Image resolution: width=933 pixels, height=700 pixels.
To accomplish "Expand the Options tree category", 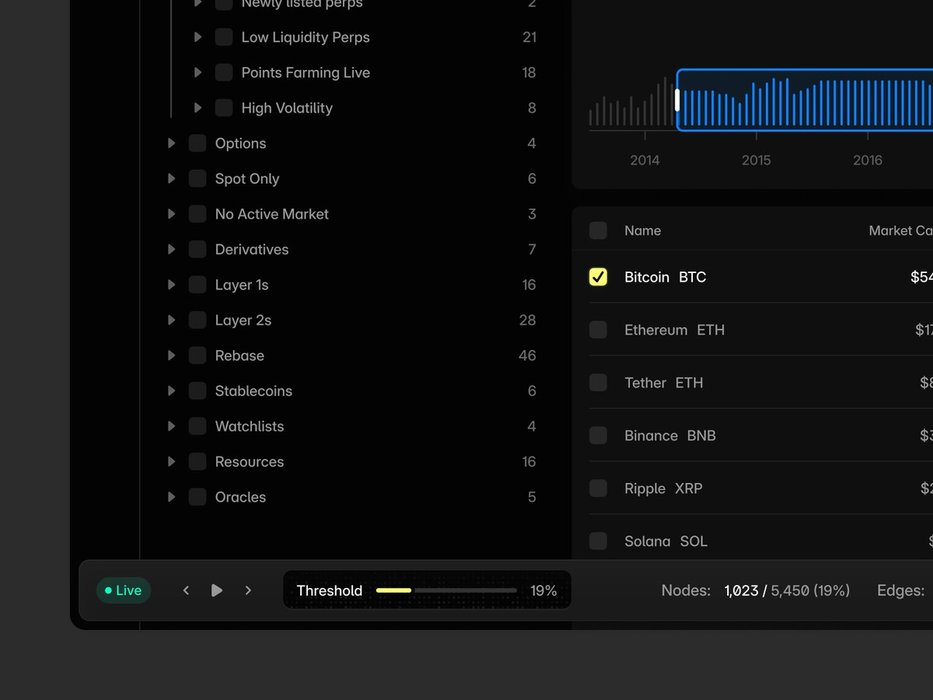I will click(x=171, y=144).
